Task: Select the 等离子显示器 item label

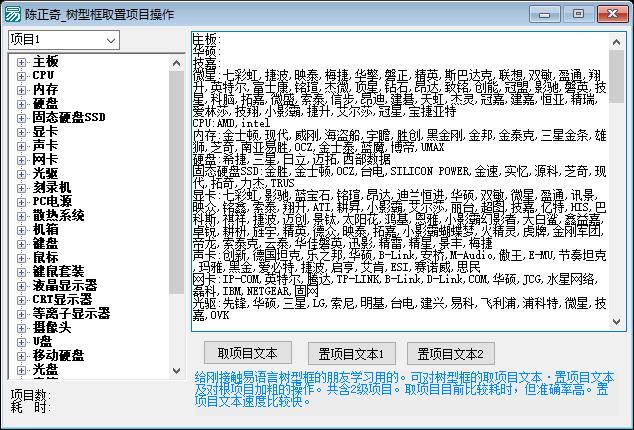Action: [x=72, y=314]
